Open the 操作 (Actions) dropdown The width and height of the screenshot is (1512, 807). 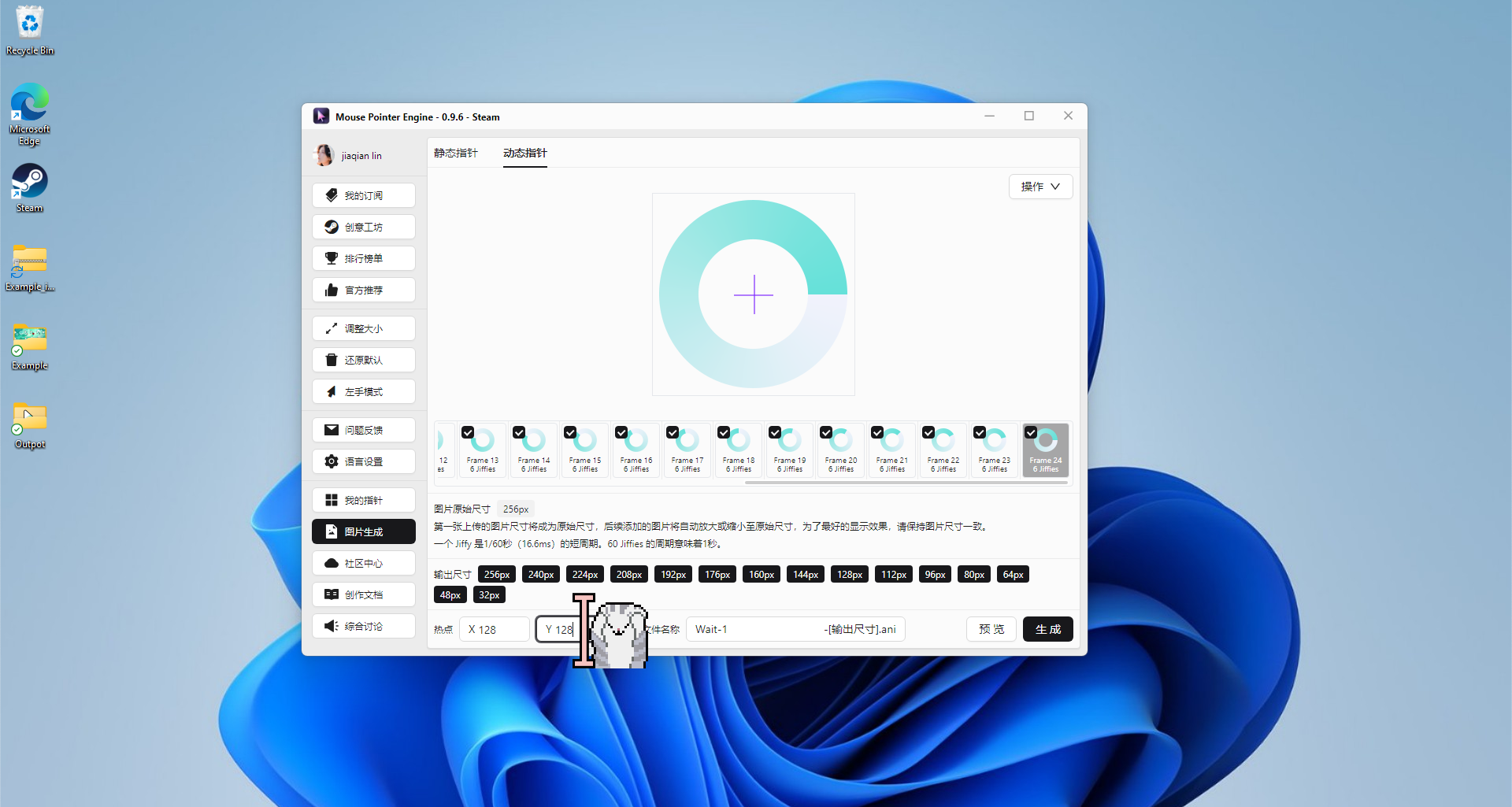click(x=1040, y=187)
